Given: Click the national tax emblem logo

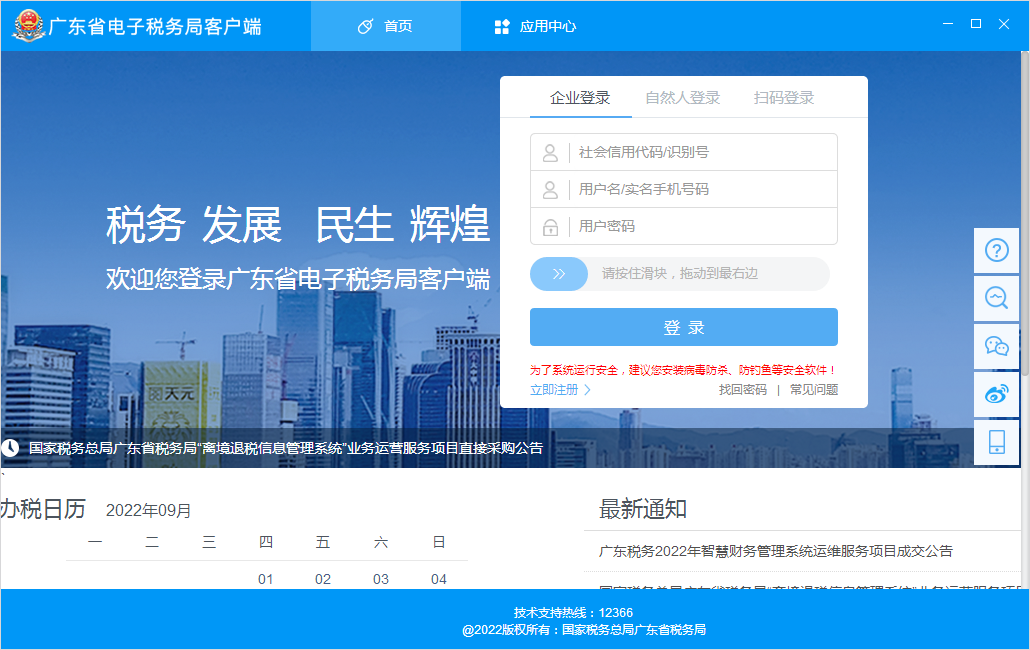Looking at the screenshot, I should (x=29, y=26).
